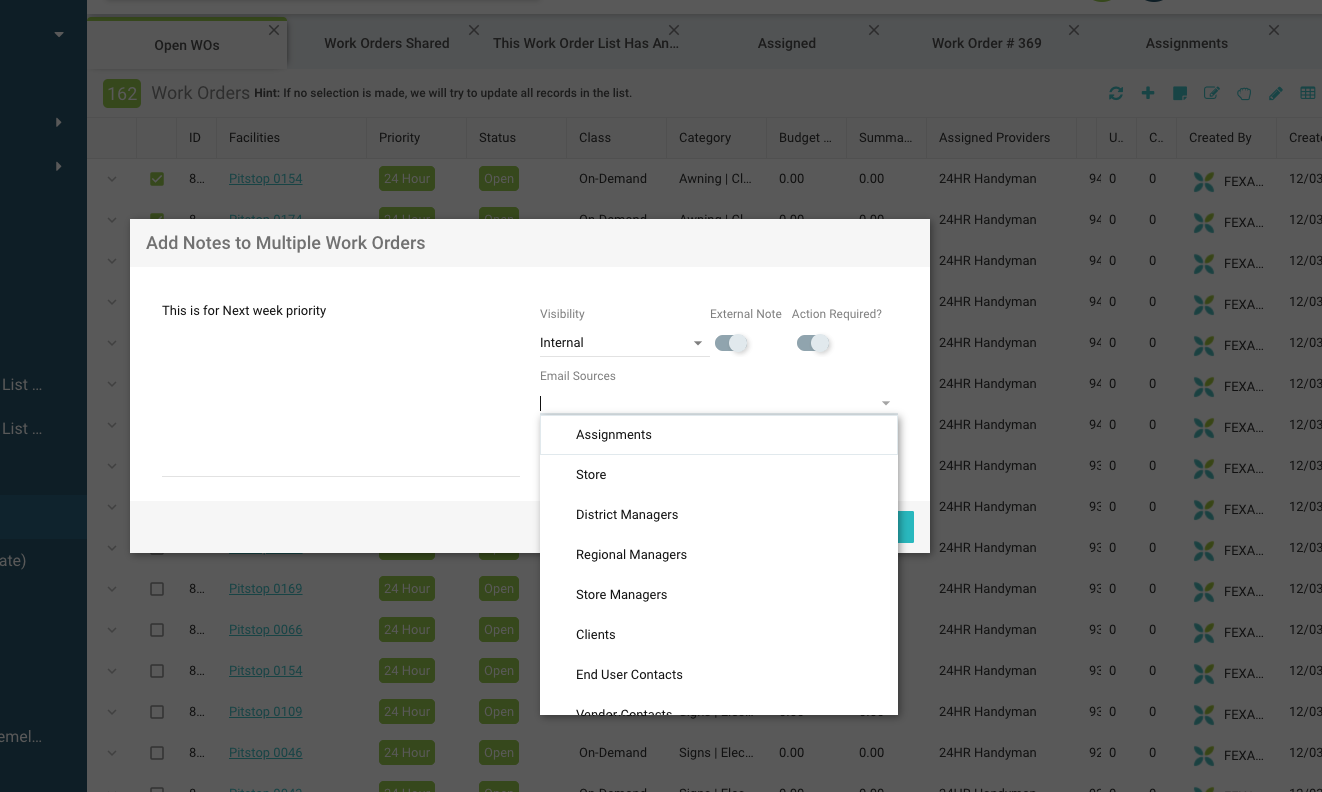Click the sticky note icon in toolbar
The image size is (1322, 792).
tap(1180, 93)
